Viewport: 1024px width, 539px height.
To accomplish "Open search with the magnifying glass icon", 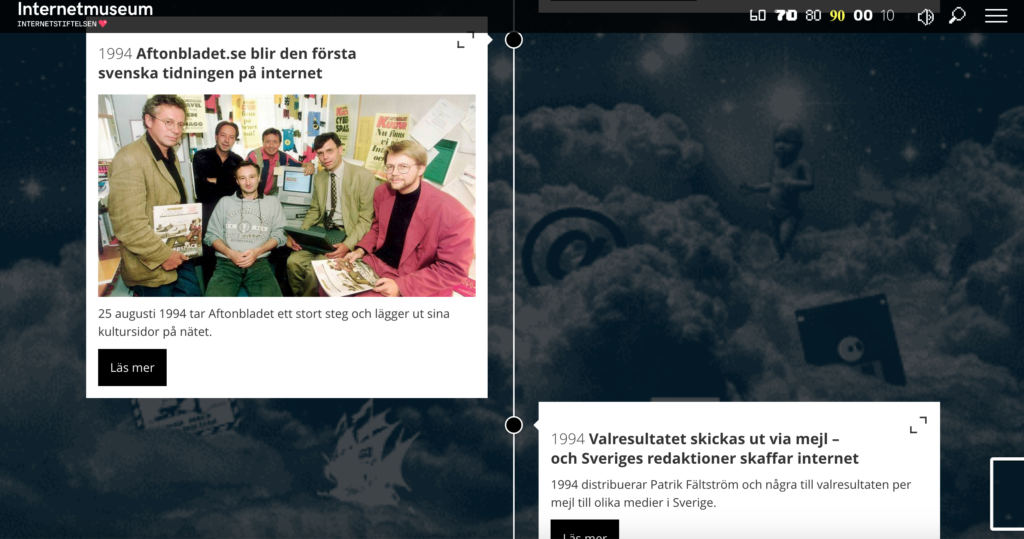I will coord(957,16).
